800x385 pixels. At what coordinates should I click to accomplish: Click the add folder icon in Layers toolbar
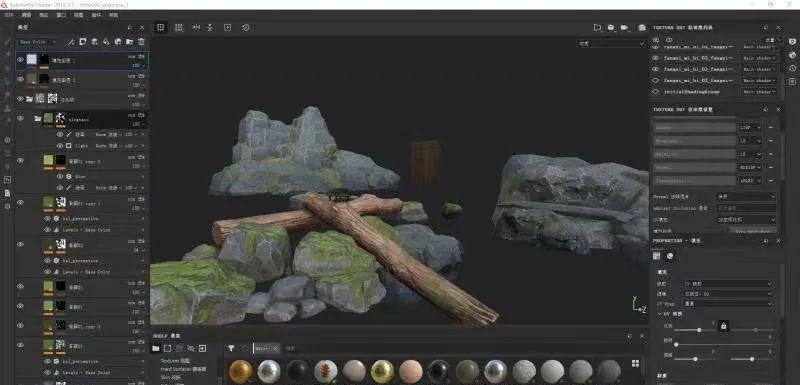coord(130,42)
